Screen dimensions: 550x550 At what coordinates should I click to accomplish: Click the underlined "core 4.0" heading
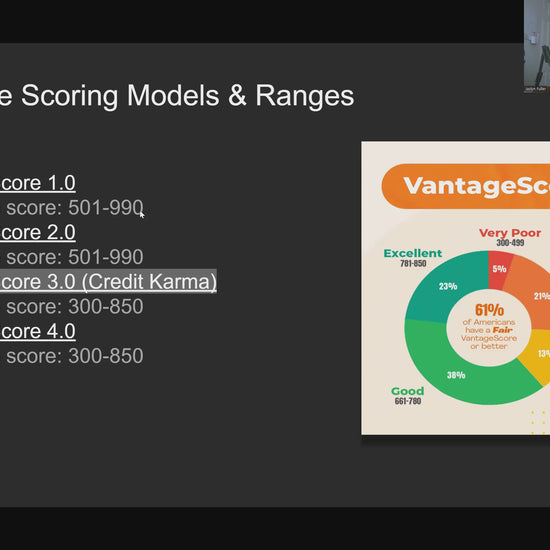point(38,331)
